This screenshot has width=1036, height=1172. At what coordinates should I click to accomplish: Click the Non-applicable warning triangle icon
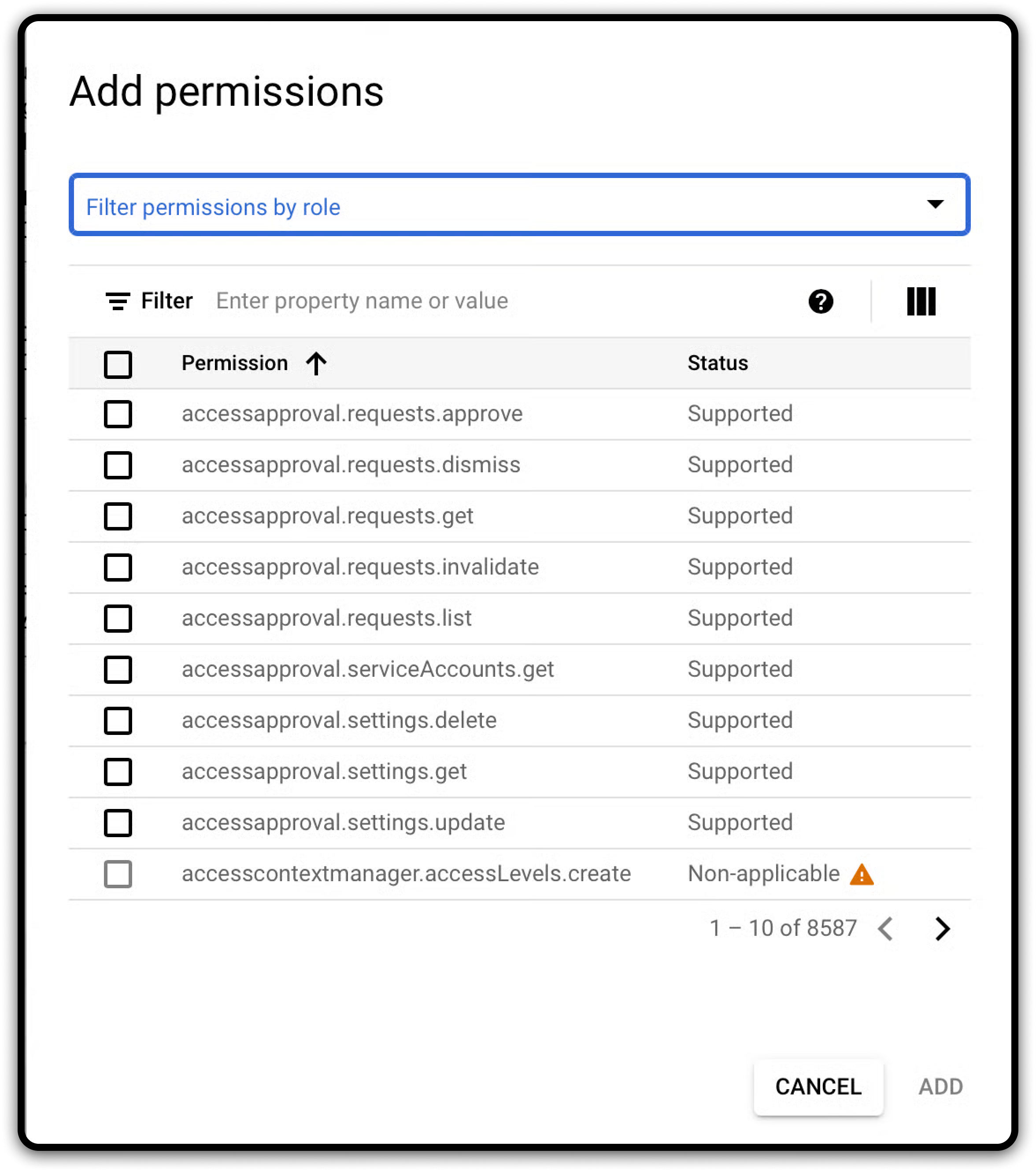[x=862, y=875]
